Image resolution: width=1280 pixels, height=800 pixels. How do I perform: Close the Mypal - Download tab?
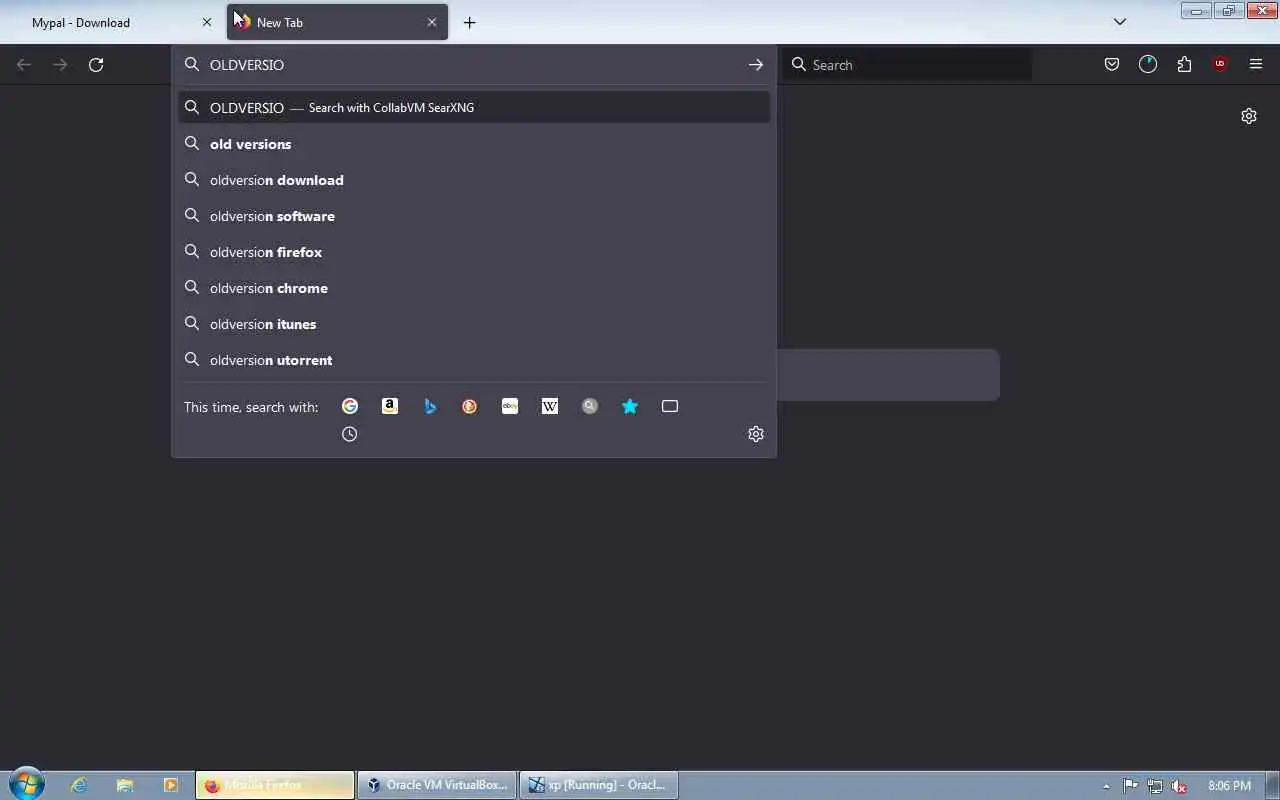point(207,22)
